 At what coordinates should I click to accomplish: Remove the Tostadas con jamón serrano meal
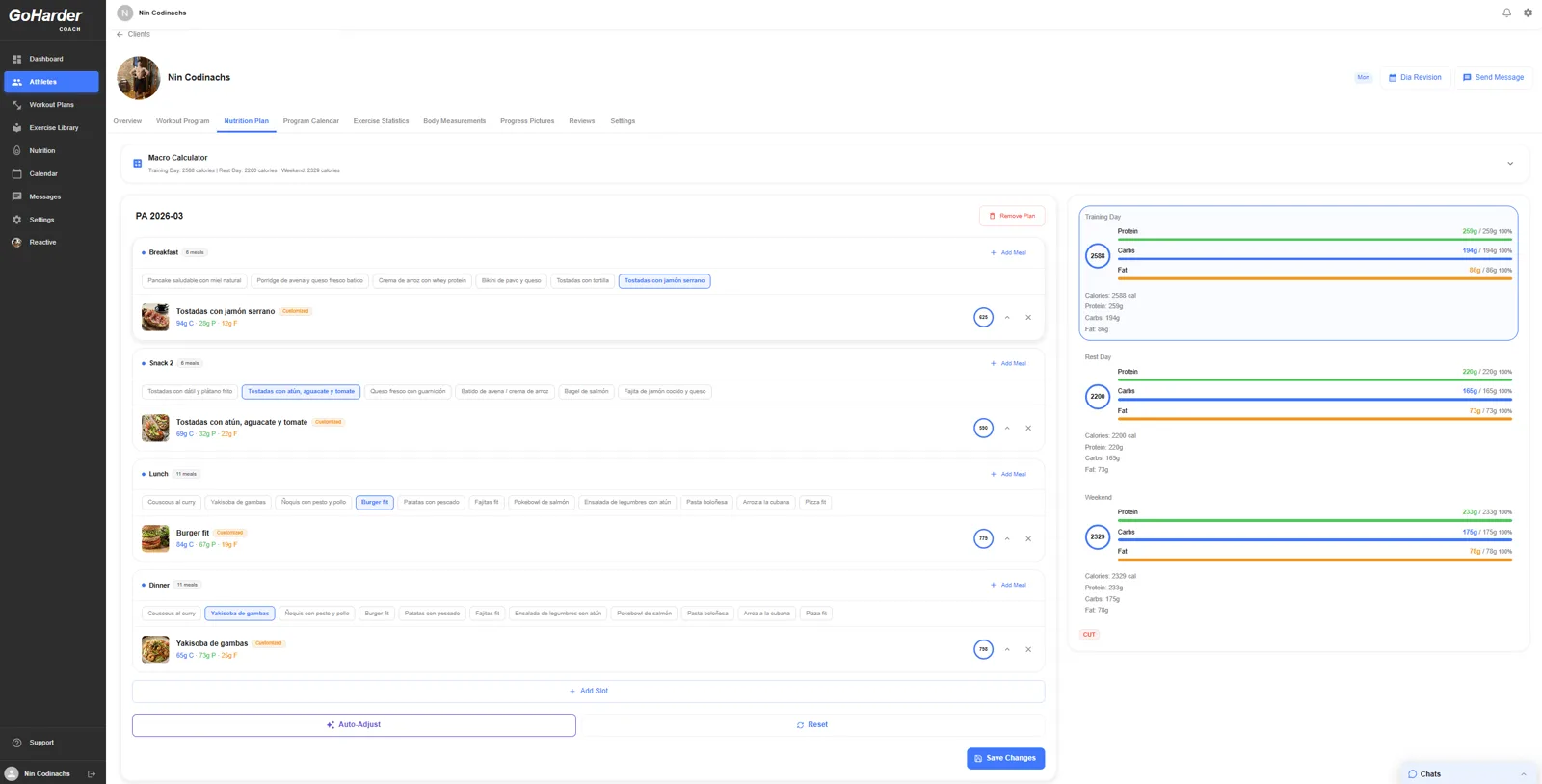(1028, 317)
